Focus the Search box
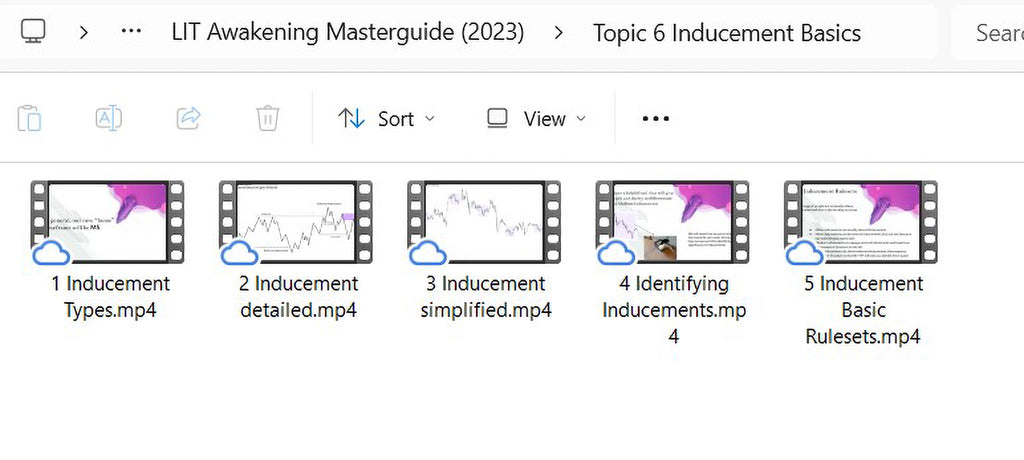The height and width of the screenshot is (460, 1024). [987, 31]
